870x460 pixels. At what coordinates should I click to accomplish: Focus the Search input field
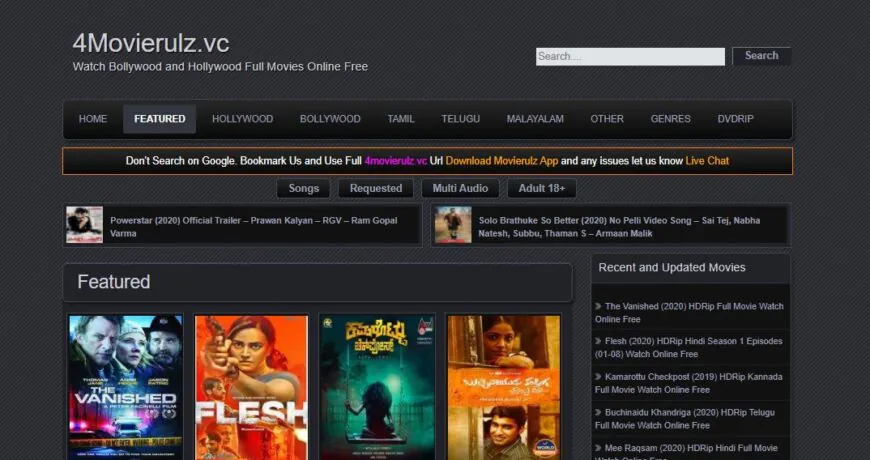coord(630,57)
